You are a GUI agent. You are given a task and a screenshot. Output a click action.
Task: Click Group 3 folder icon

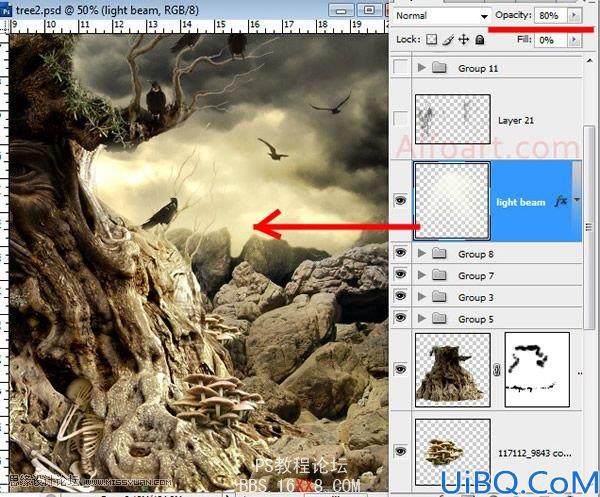coord(439,297)
